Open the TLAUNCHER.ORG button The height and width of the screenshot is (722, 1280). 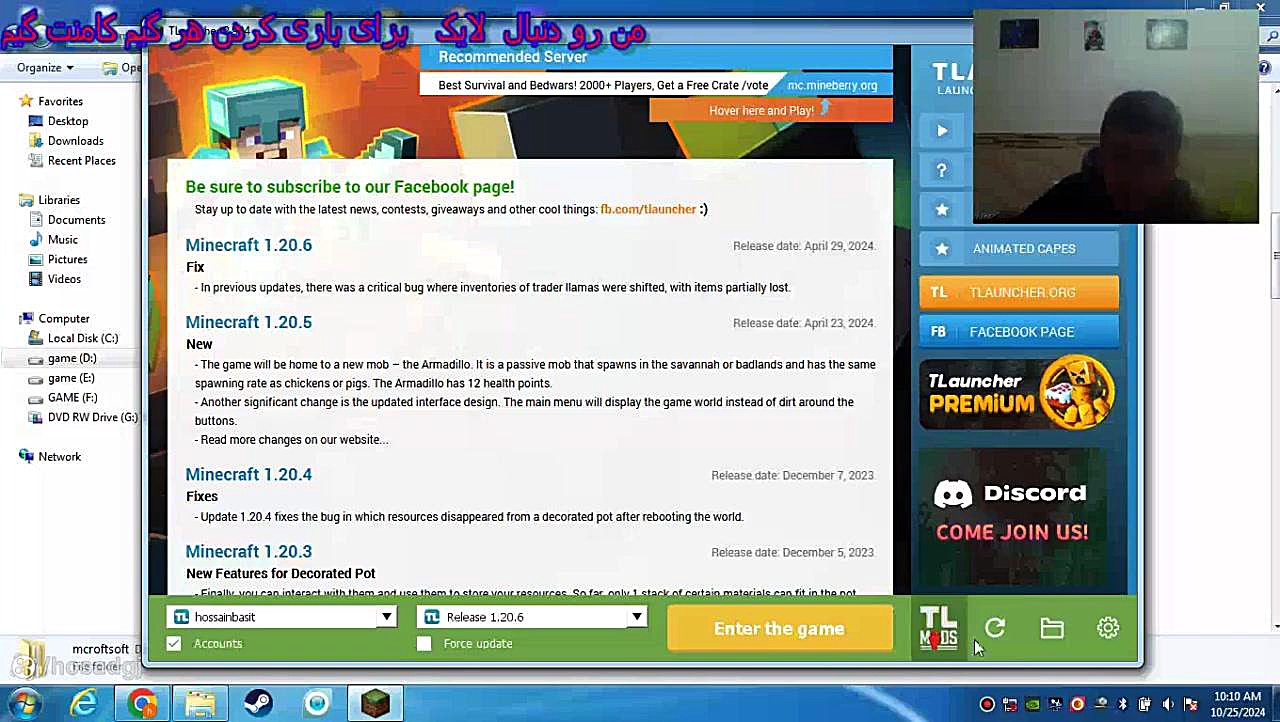pos(1019,292)
